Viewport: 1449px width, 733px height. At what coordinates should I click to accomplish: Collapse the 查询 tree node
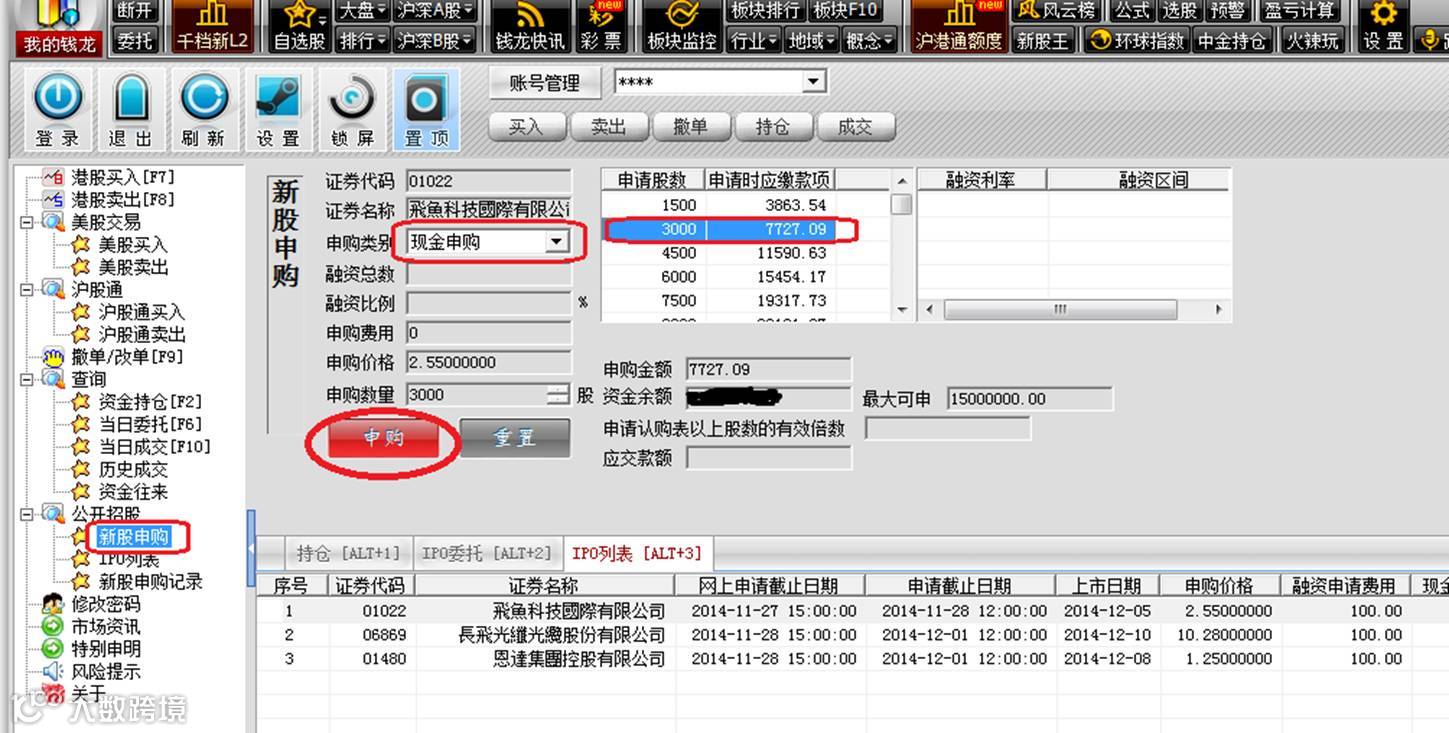(x=27, y=379)
